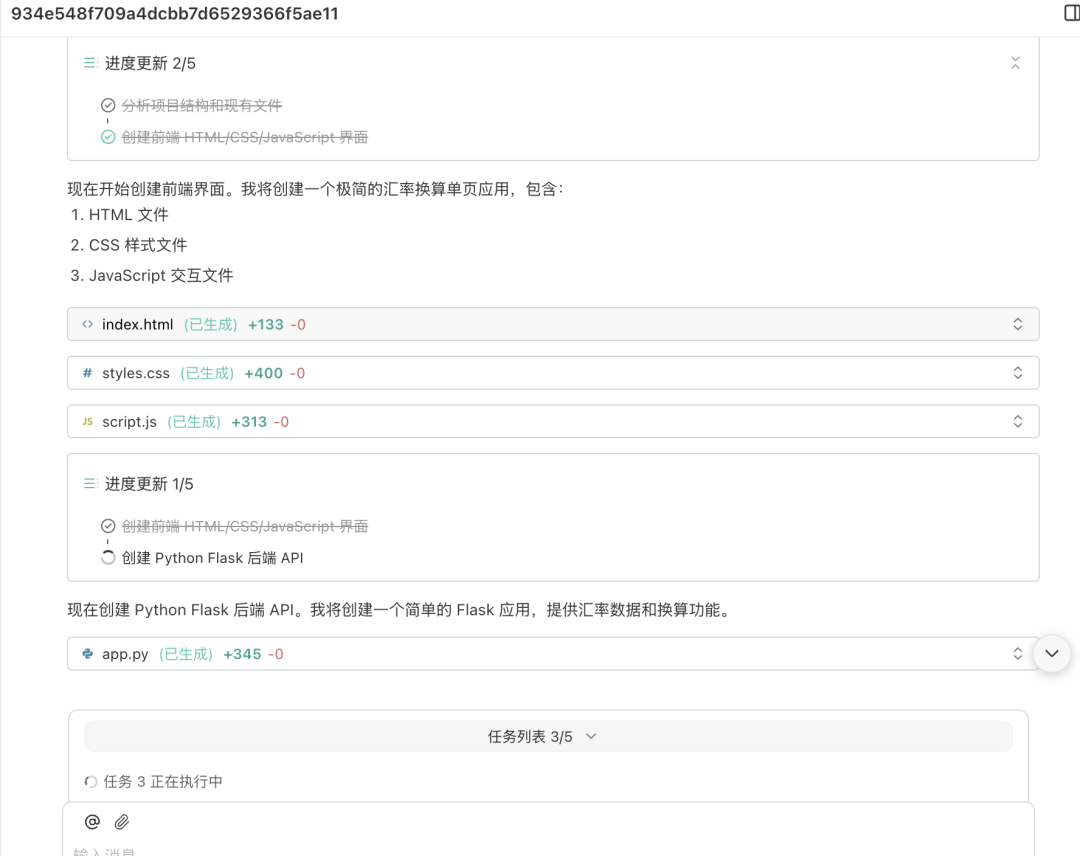Expand the styles.css diff details
The height and width of the screenshot is (856, 1080).
pos(1018,372)
